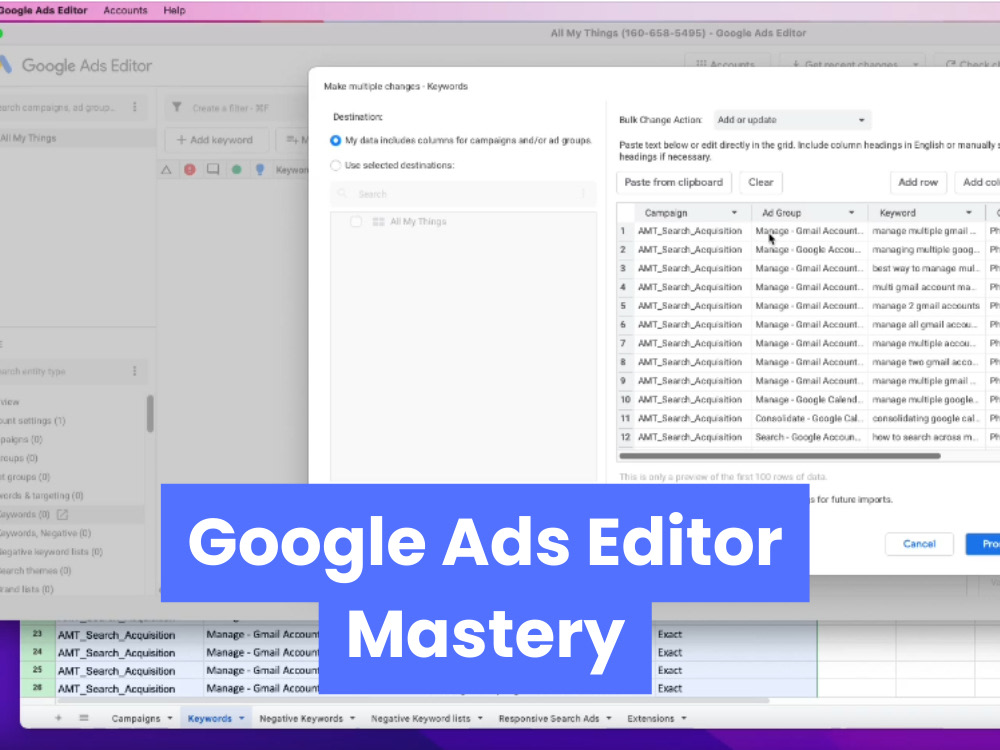Open the Campaigns sheet tab dropdown arrow
Screen dimensions: 1000x750
point(170,718)
